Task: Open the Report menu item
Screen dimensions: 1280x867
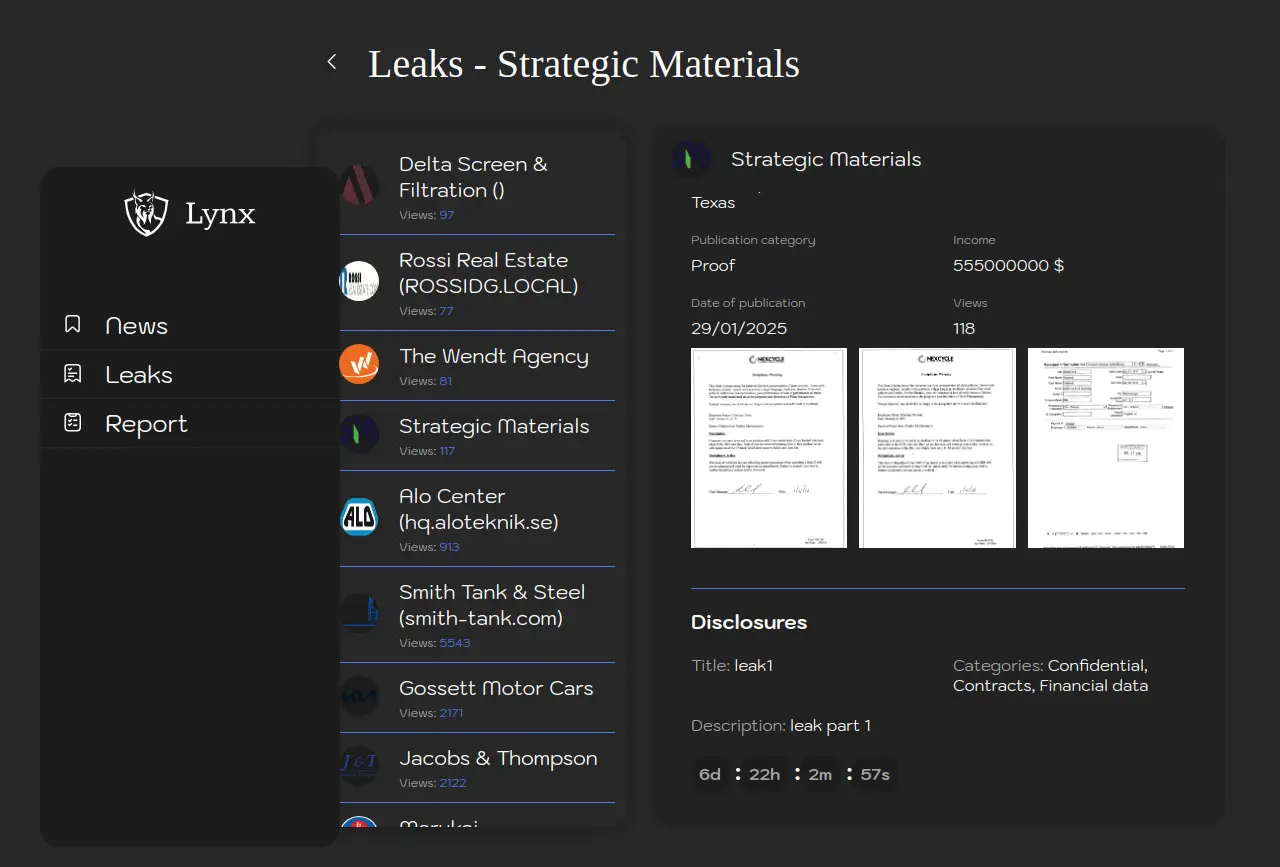Action: click(146, 424)
